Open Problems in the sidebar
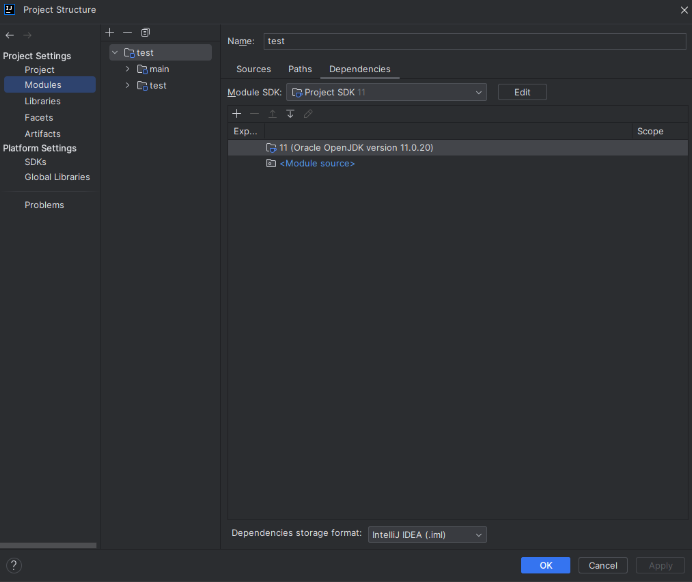Image resolution: width=692 pixels, height=582 pixels. point(44,205)
